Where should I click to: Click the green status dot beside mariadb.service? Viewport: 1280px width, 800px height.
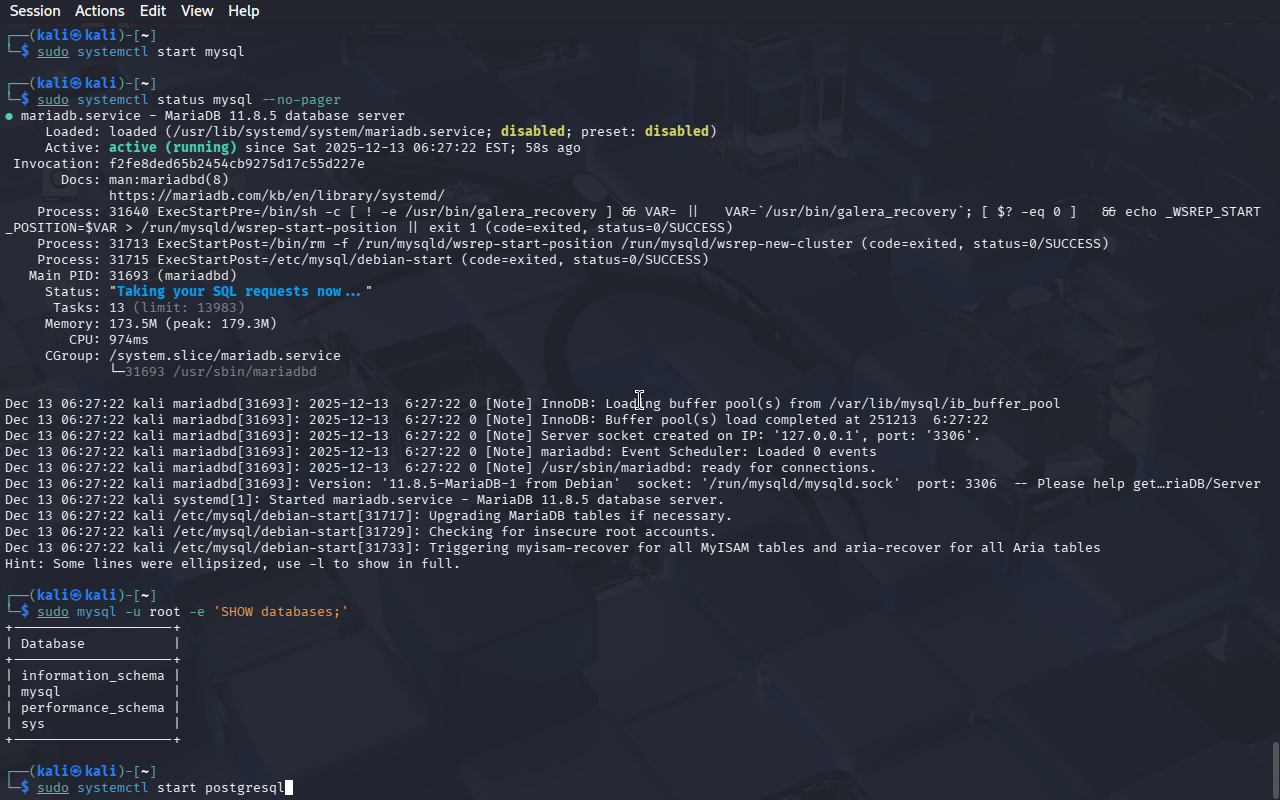point(9,116)
